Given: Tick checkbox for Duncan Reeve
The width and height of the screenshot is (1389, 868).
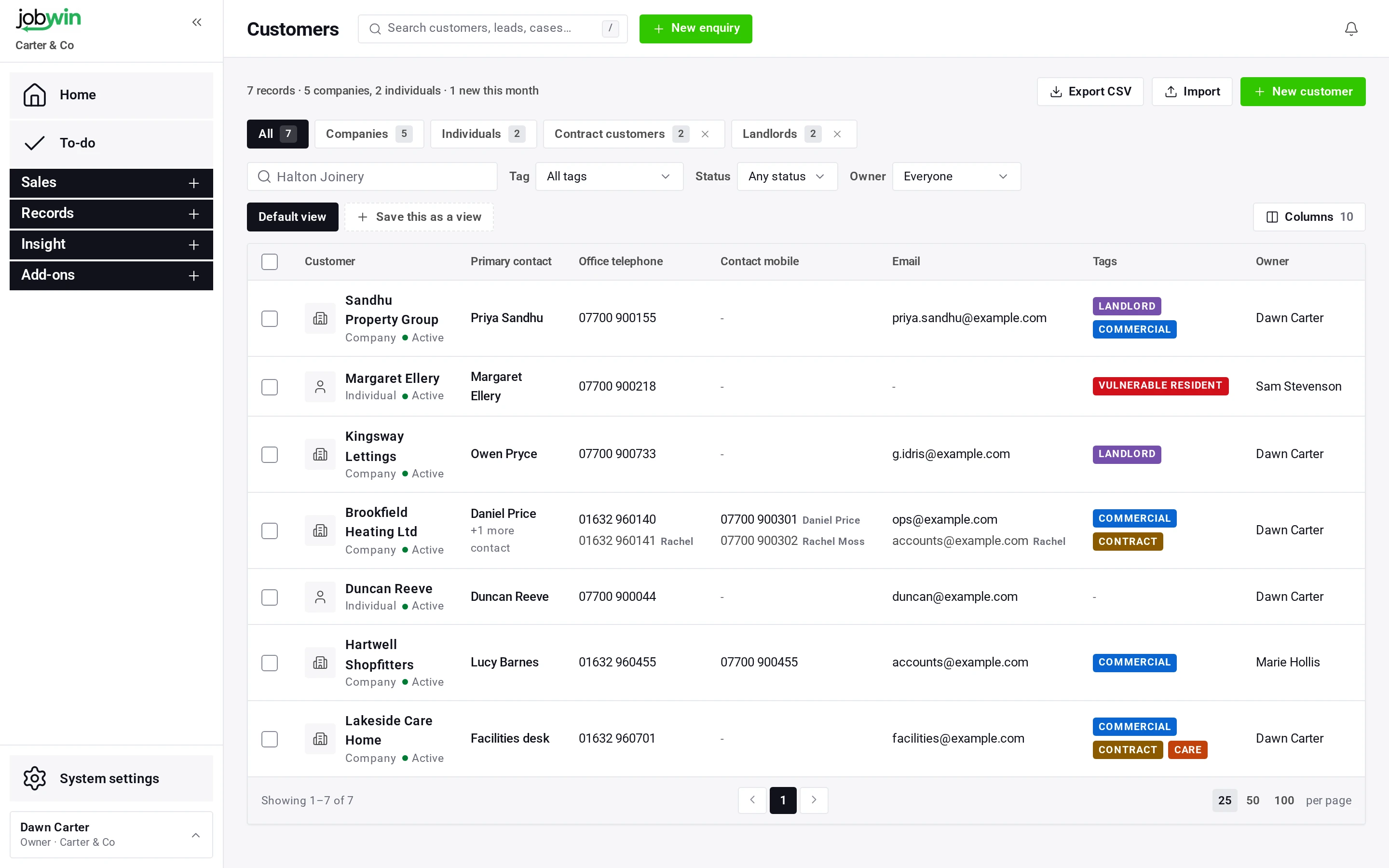Looking at the screenshot, I should pos(270,597).
